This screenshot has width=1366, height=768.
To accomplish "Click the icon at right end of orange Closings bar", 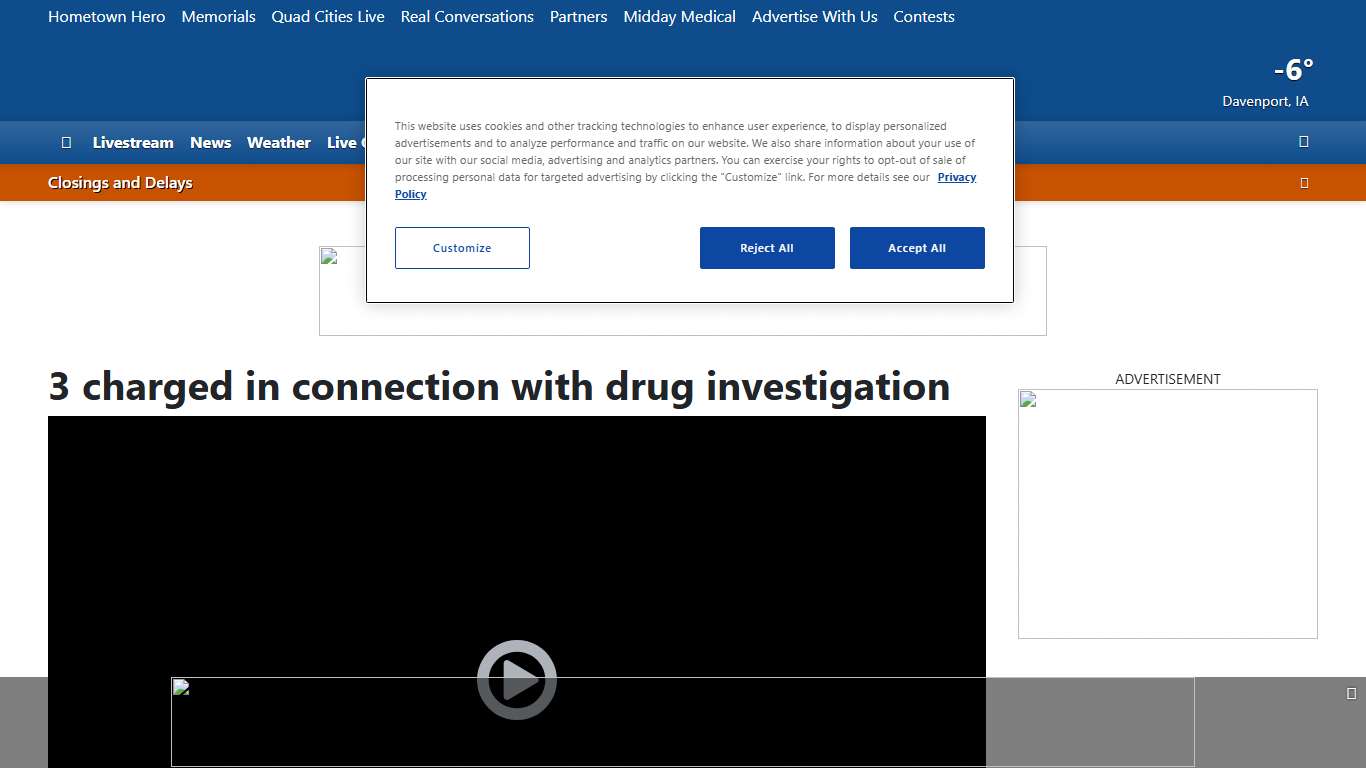I will click(1303, 183).
